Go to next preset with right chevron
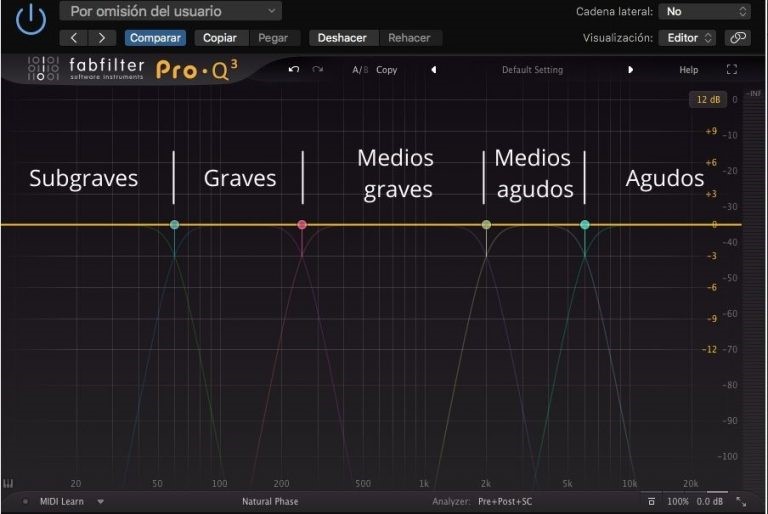The width and height of the screenshot is (768, 514). pyautogui.click(x=101, y=38)
